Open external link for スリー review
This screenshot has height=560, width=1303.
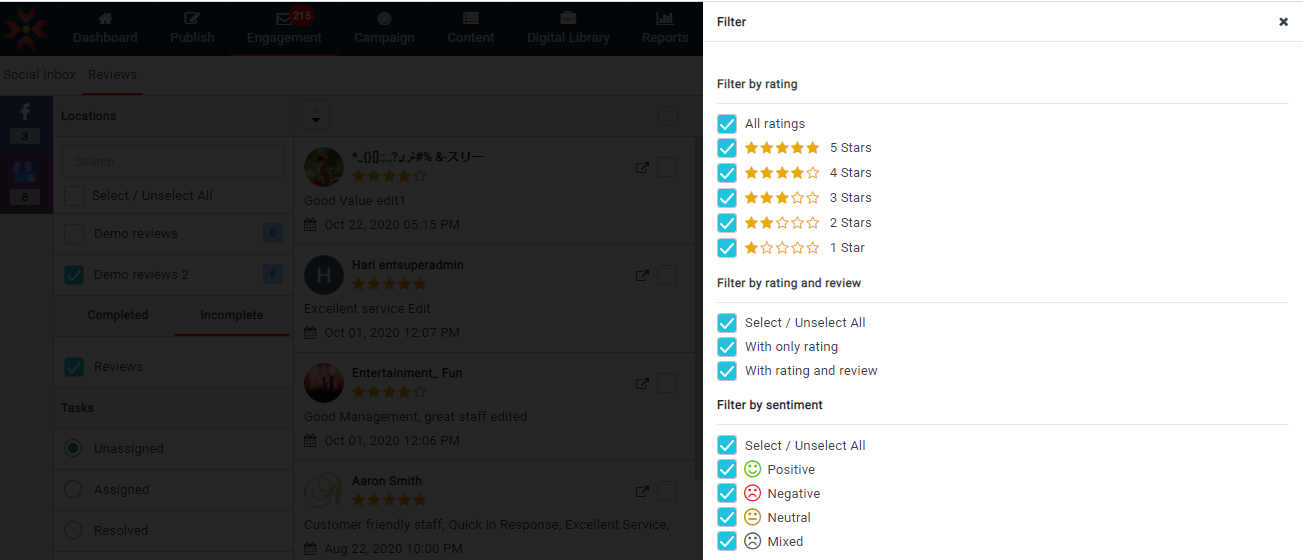click(643, 167)
